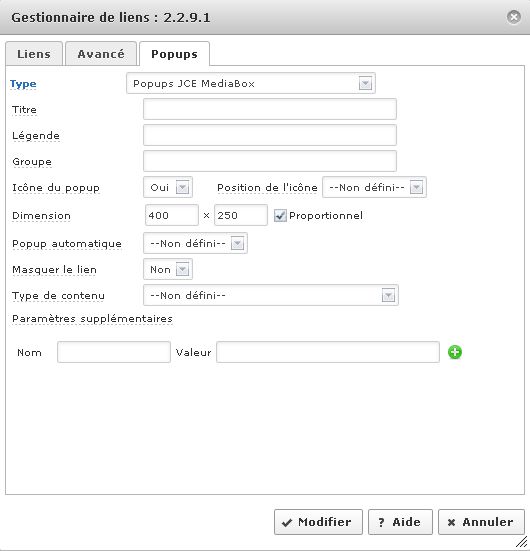
Task: Switch to the Liens tab
Action: [34, 54]
